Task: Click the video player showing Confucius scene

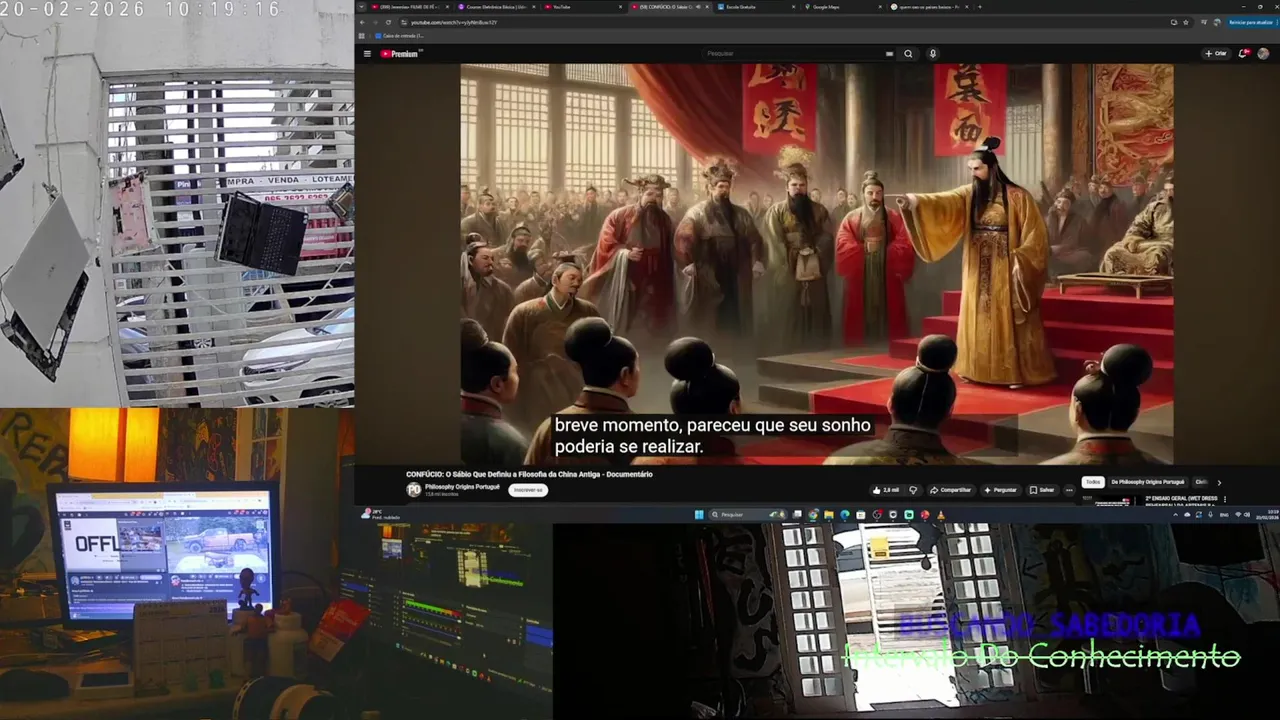Action: point(816,264)
